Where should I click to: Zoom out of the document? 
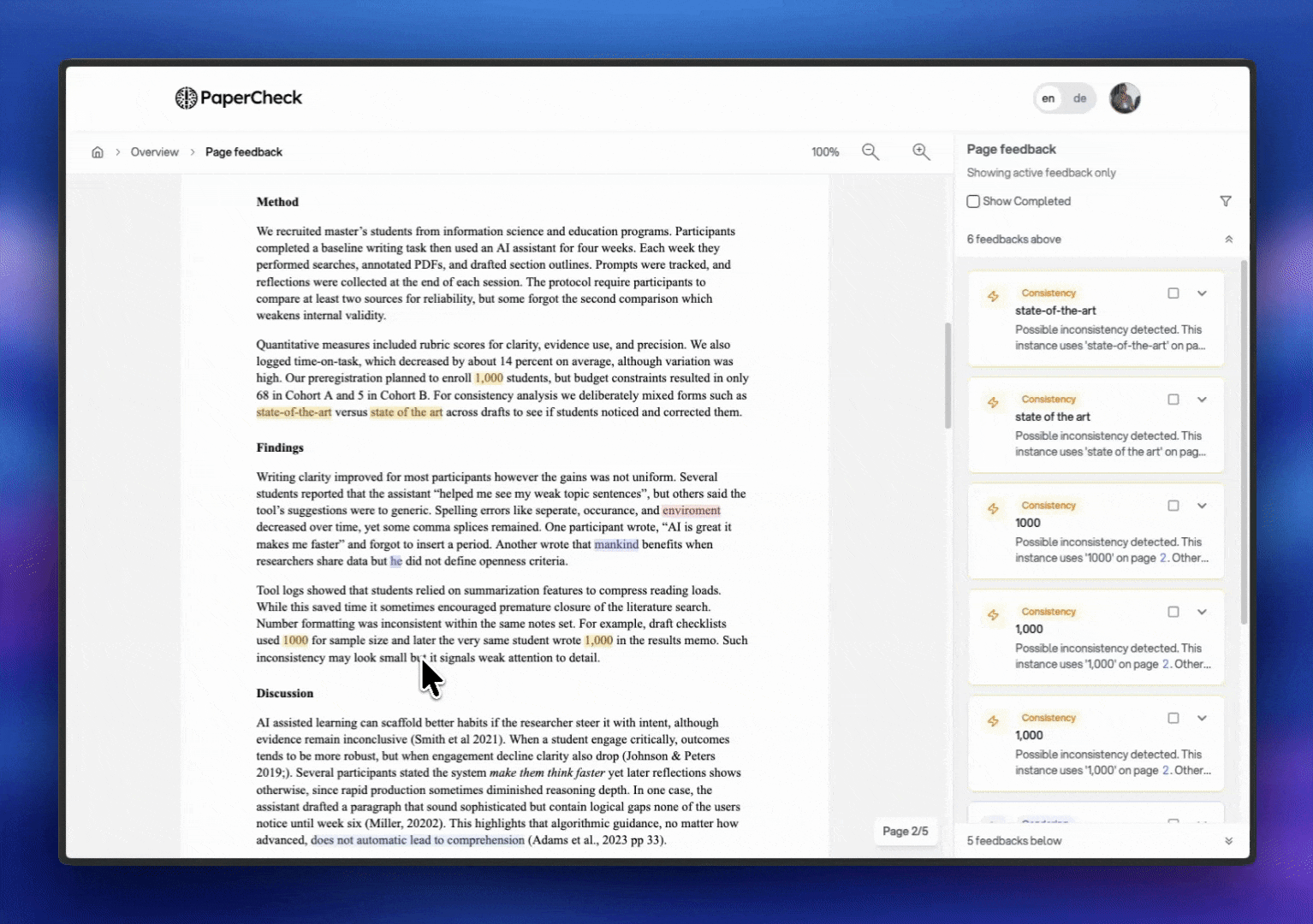pos(870,151)
